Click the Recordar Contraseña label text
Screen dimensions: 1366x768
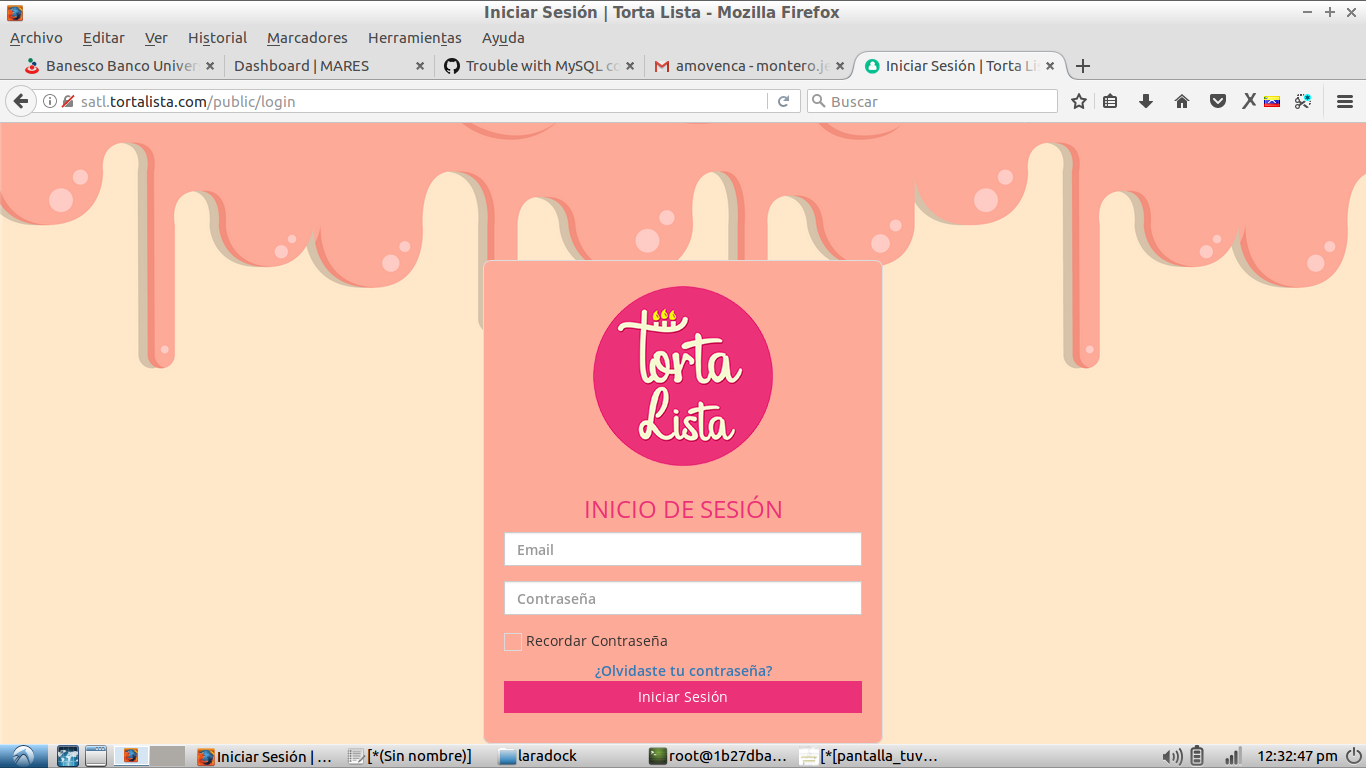(x=597, y=641)
